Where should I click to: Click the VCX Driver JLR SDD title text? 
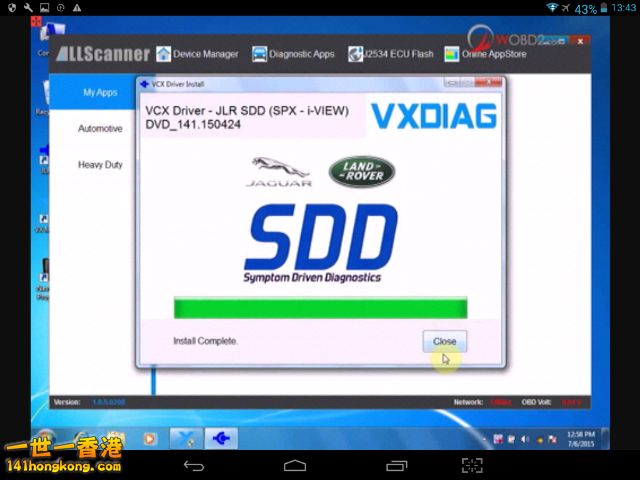click(247, 117)
